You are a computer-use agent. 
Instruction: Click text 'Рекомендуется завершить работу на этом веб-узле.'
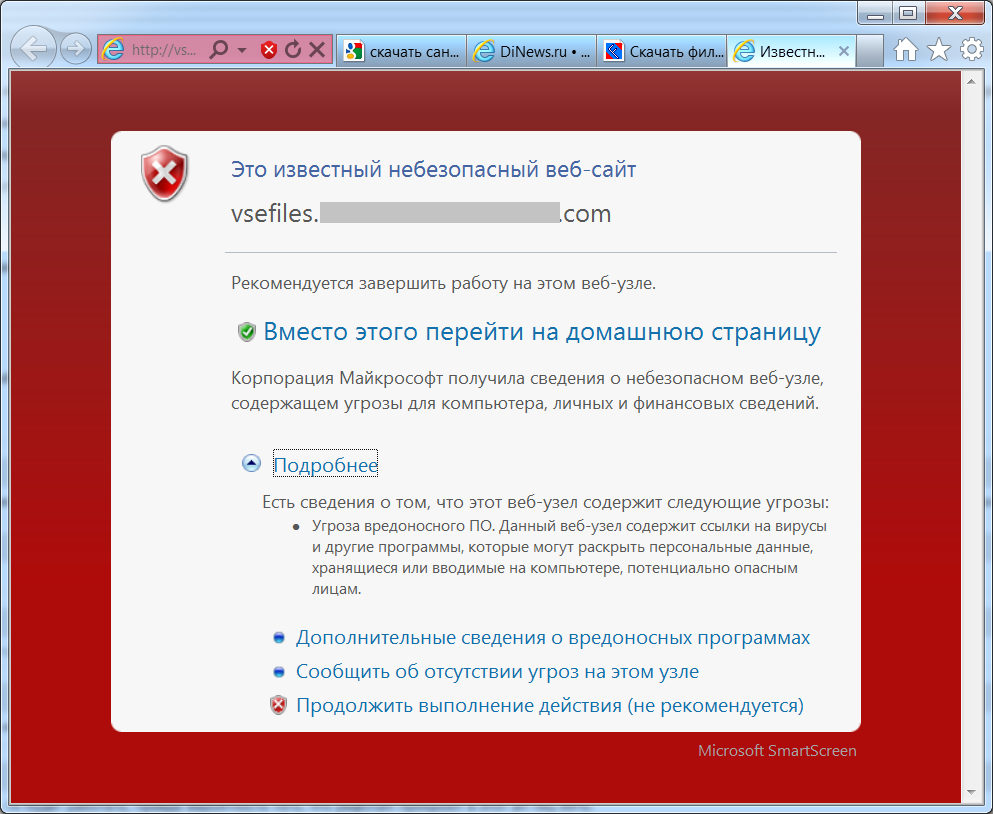[443, 283]
